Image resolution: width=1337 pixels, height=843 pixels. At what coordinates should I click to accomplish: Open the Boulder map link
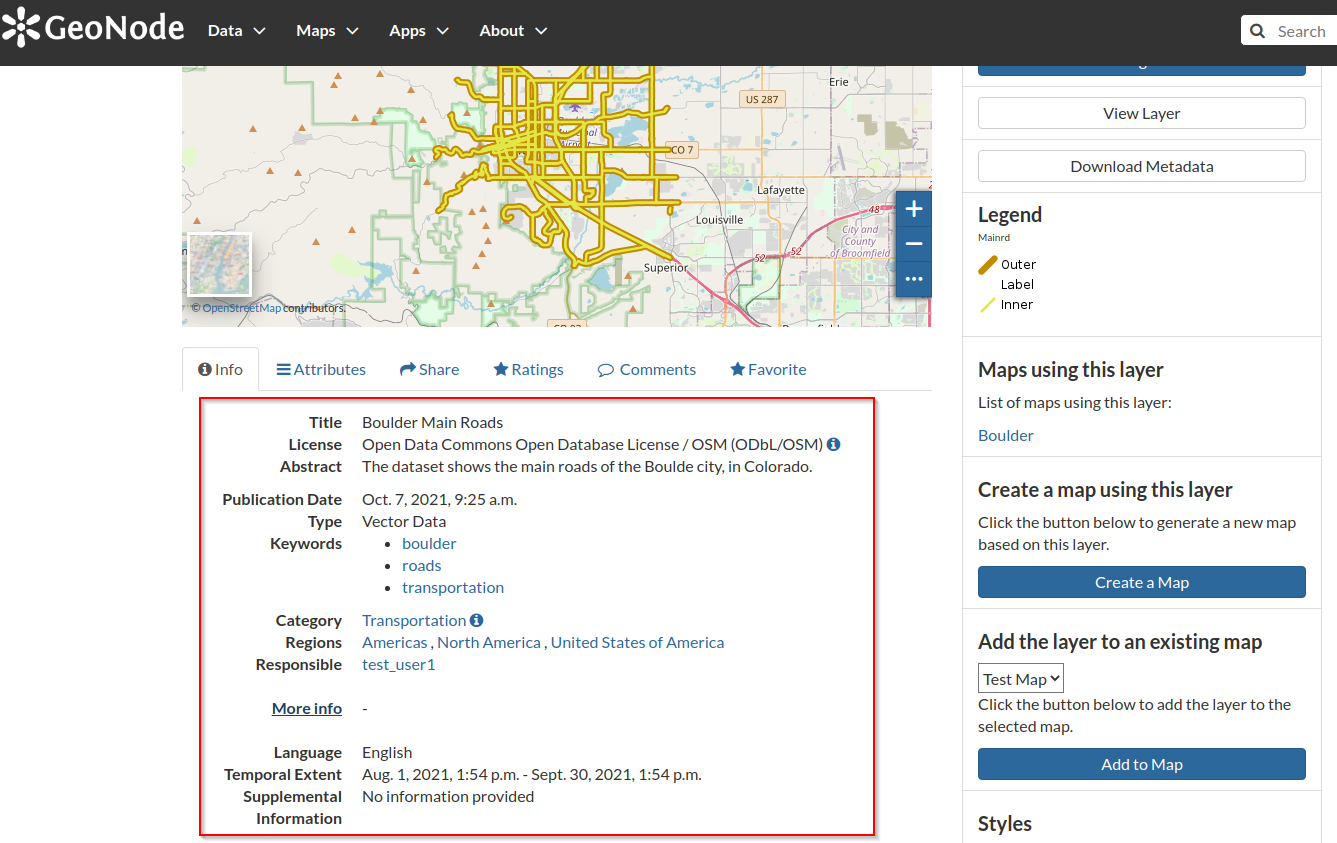pos(1006,435)
